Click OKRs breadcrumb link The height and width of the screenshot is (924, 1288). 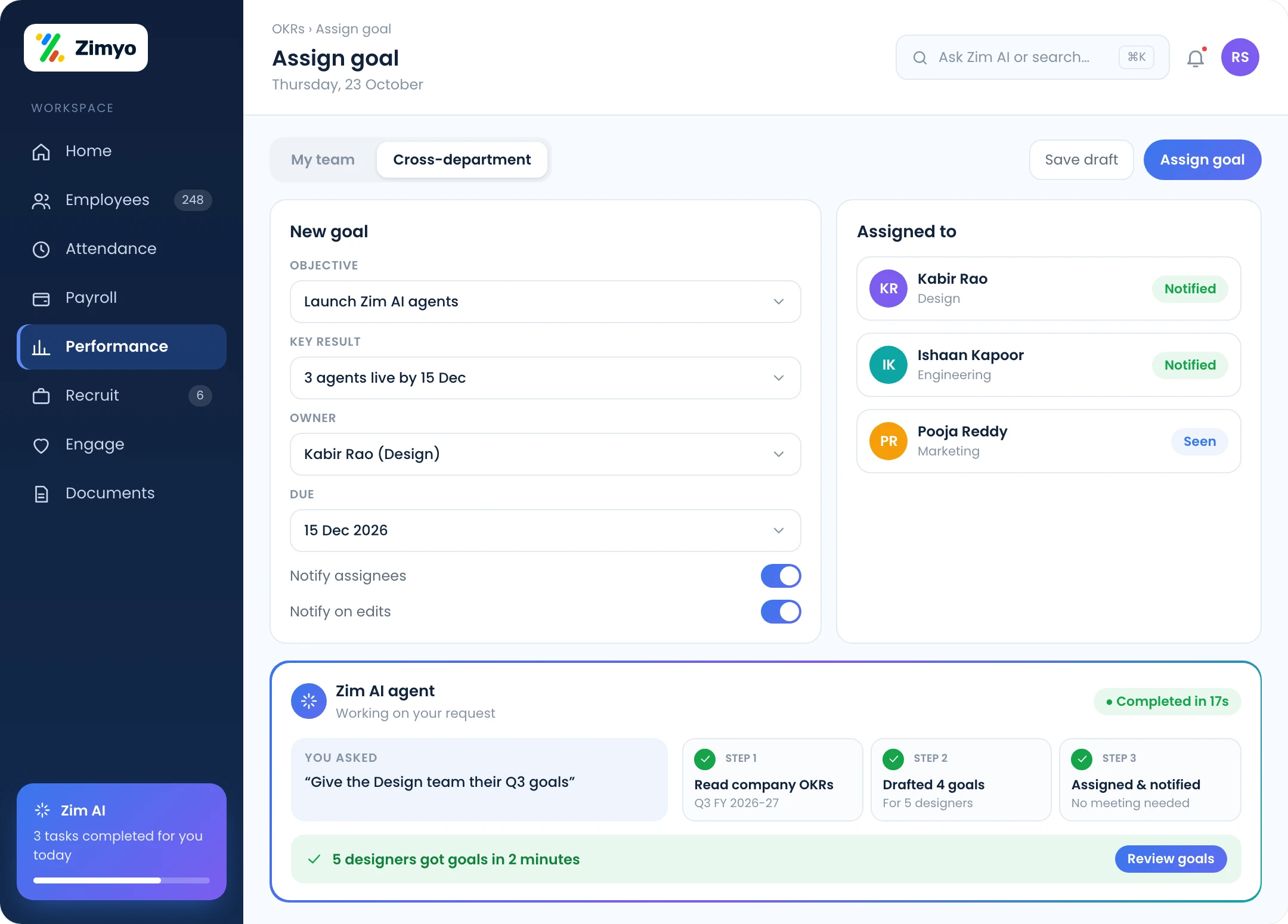coord(288,29)
